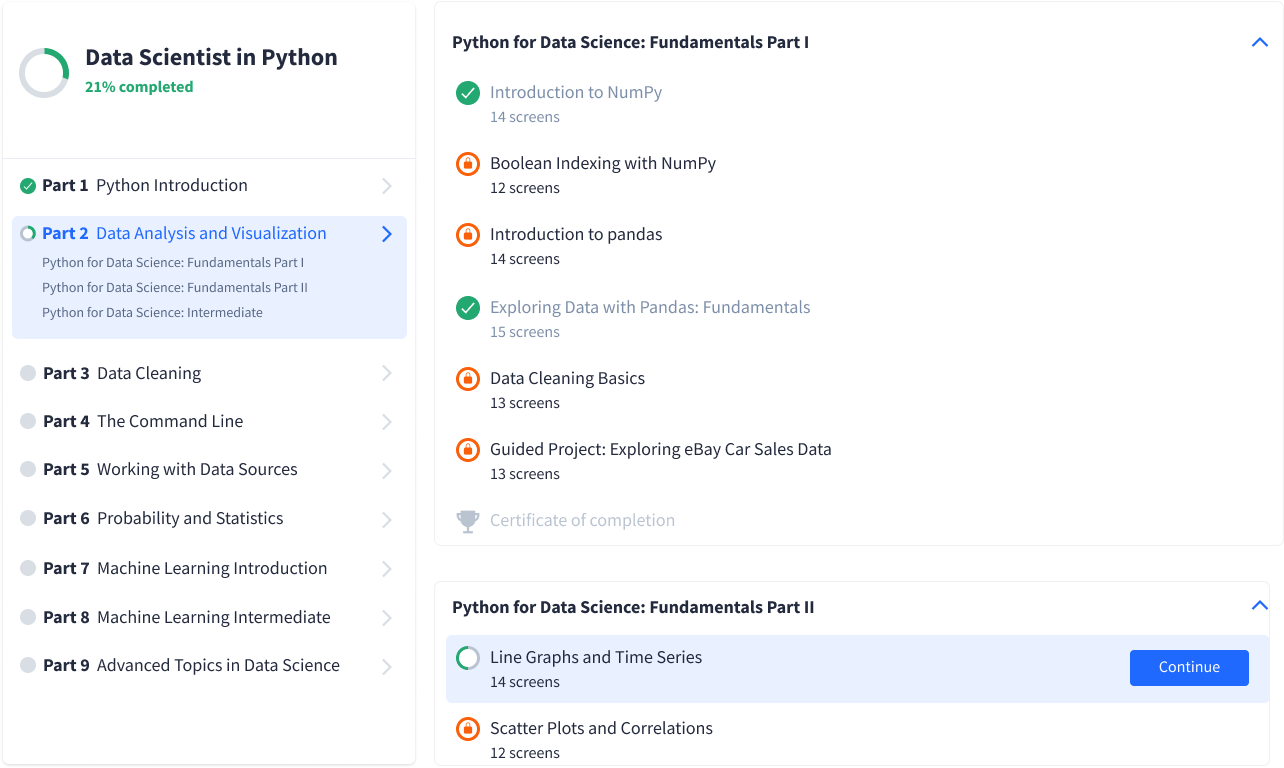
Task: Click green checkmark next to Part 1
Action: (28, 186)
